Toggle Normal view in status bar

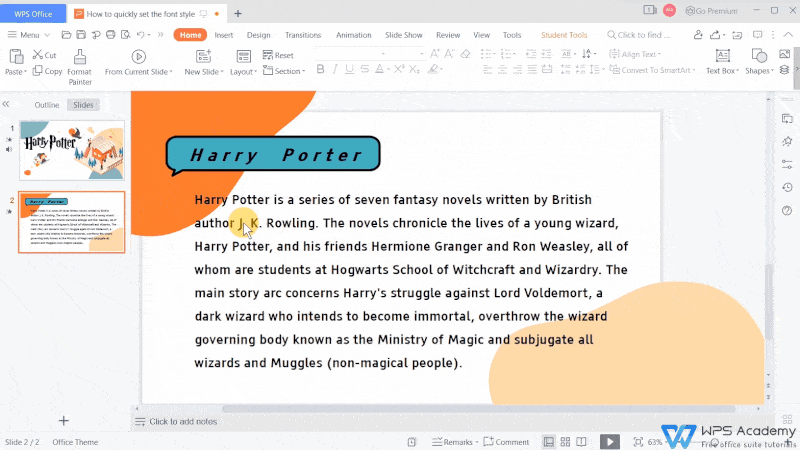click(548, 442)
